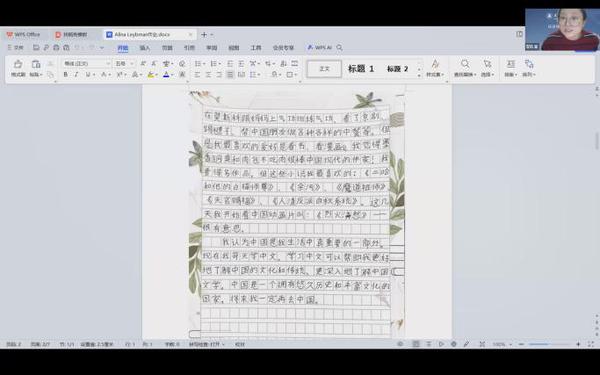
Task: Click the Format Painter brush icon
Action: pyautogui.click(x=18, y=64)
